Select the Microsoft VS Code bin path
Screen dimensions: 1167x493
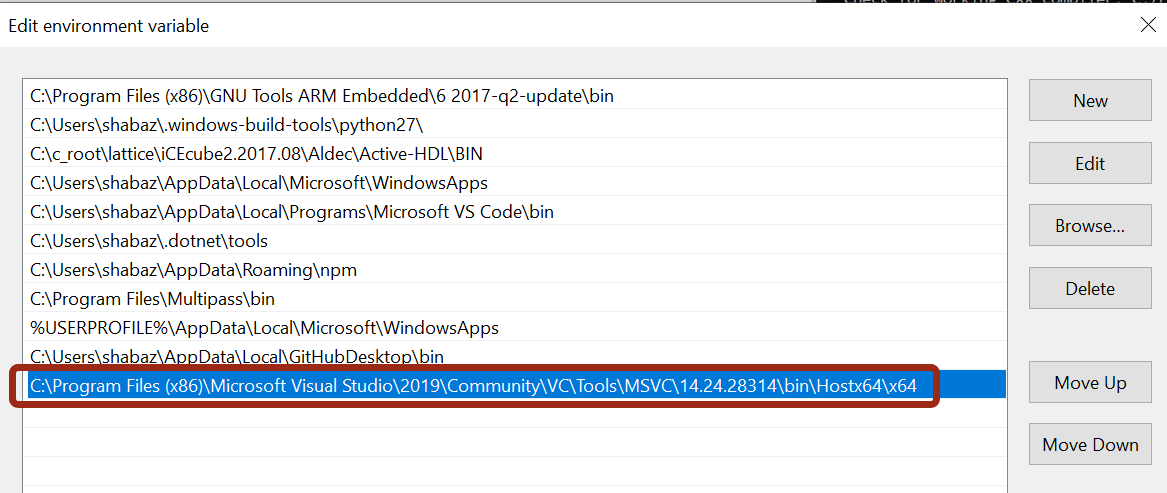pyautogui.click(x=514, y=212)
